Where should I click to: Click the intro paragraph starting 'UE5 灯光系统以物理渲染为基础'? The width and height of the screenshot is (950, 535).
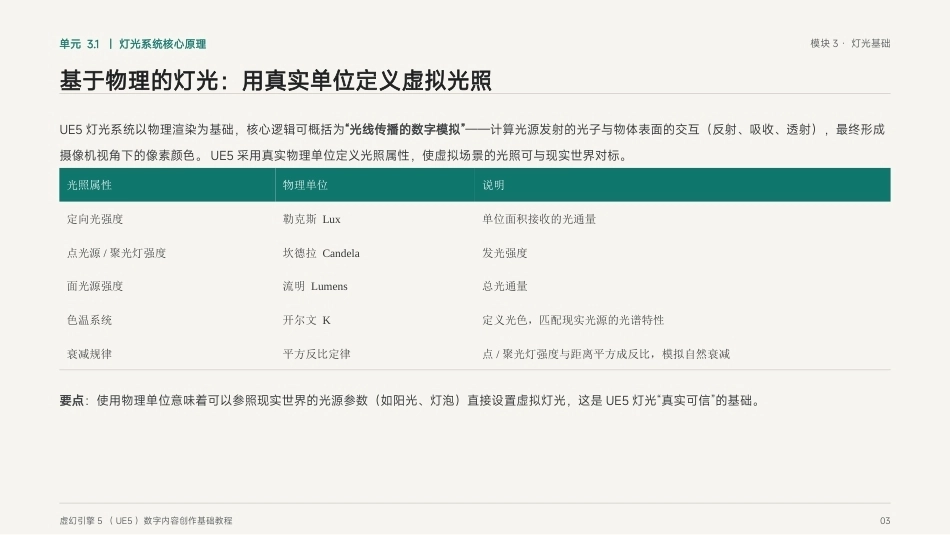473,142
